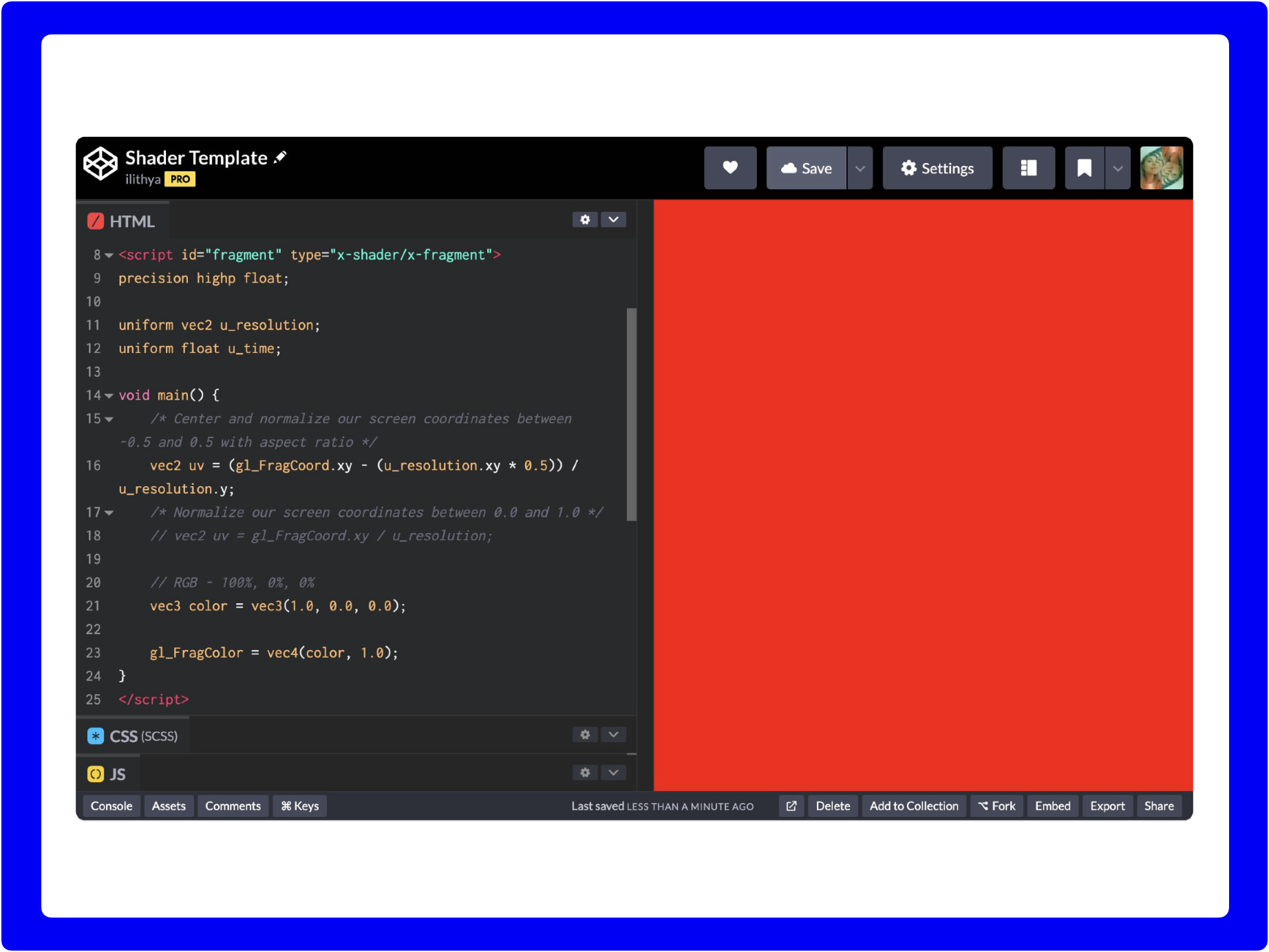1269x952 pixels.
Task: Click the ilithya username link
Action: 142,179
